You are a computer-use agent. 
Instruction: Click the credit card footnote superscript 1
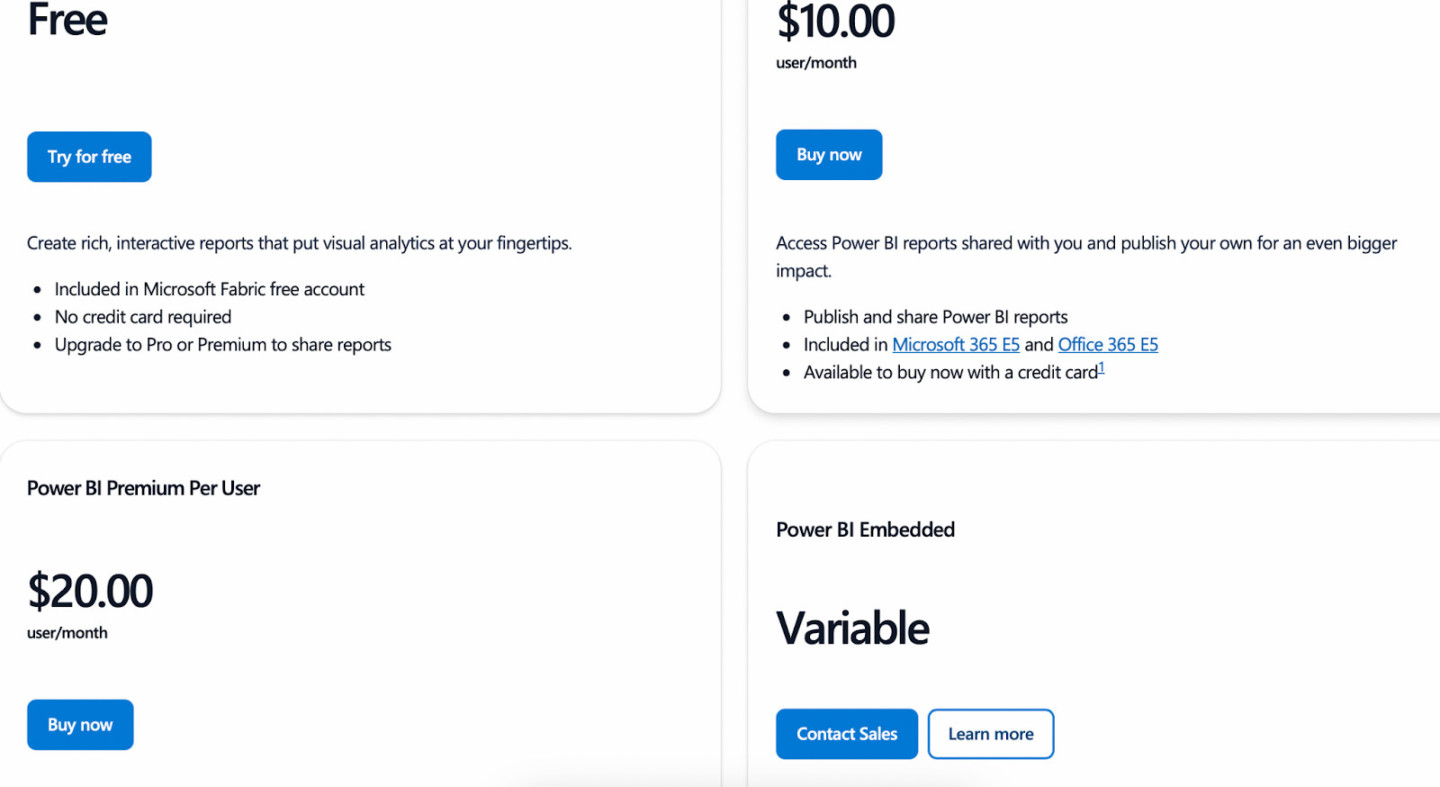tap(1101, 367)
